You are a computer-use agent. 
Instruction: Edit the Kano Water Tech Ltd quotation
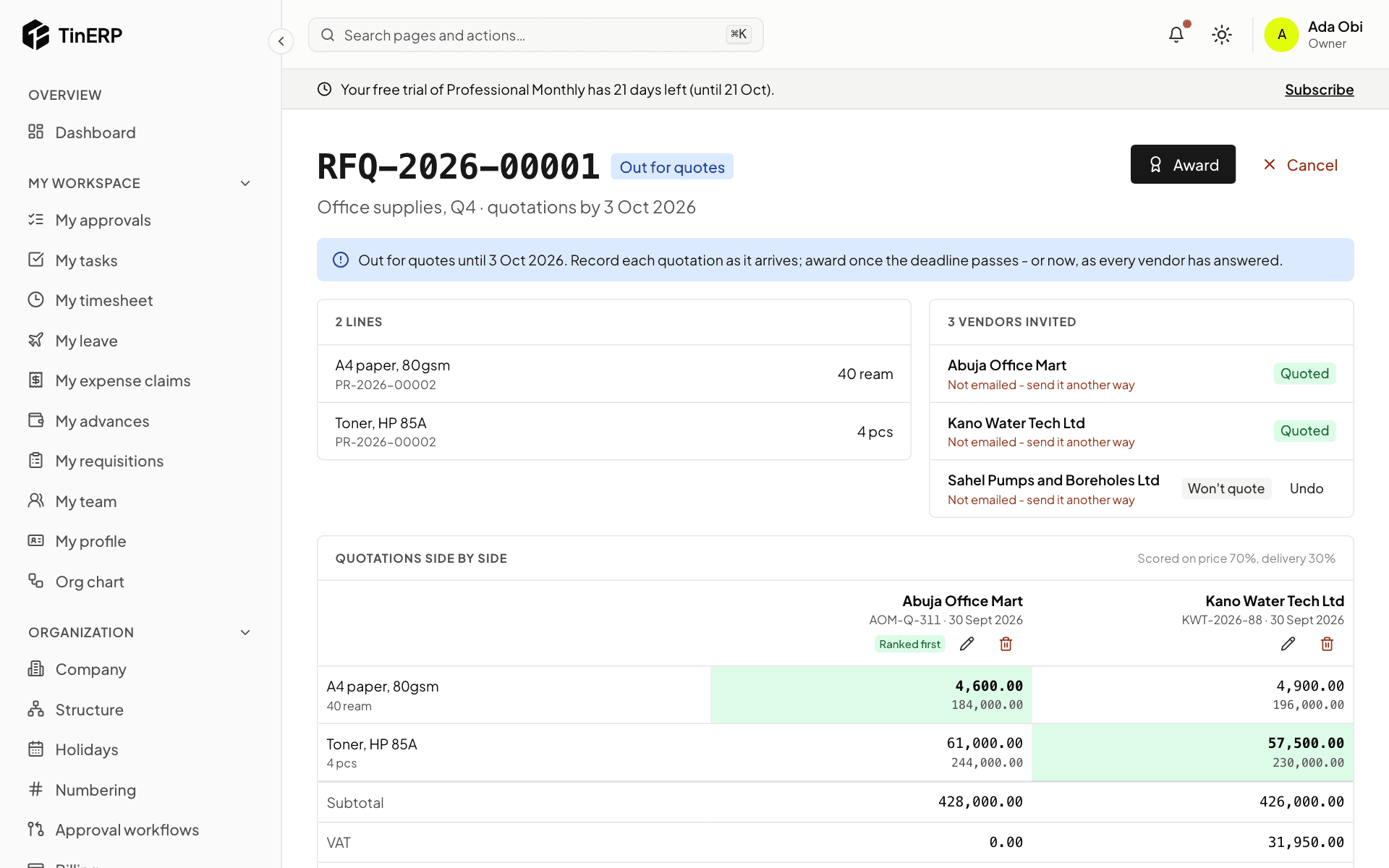click(1288, 644)
